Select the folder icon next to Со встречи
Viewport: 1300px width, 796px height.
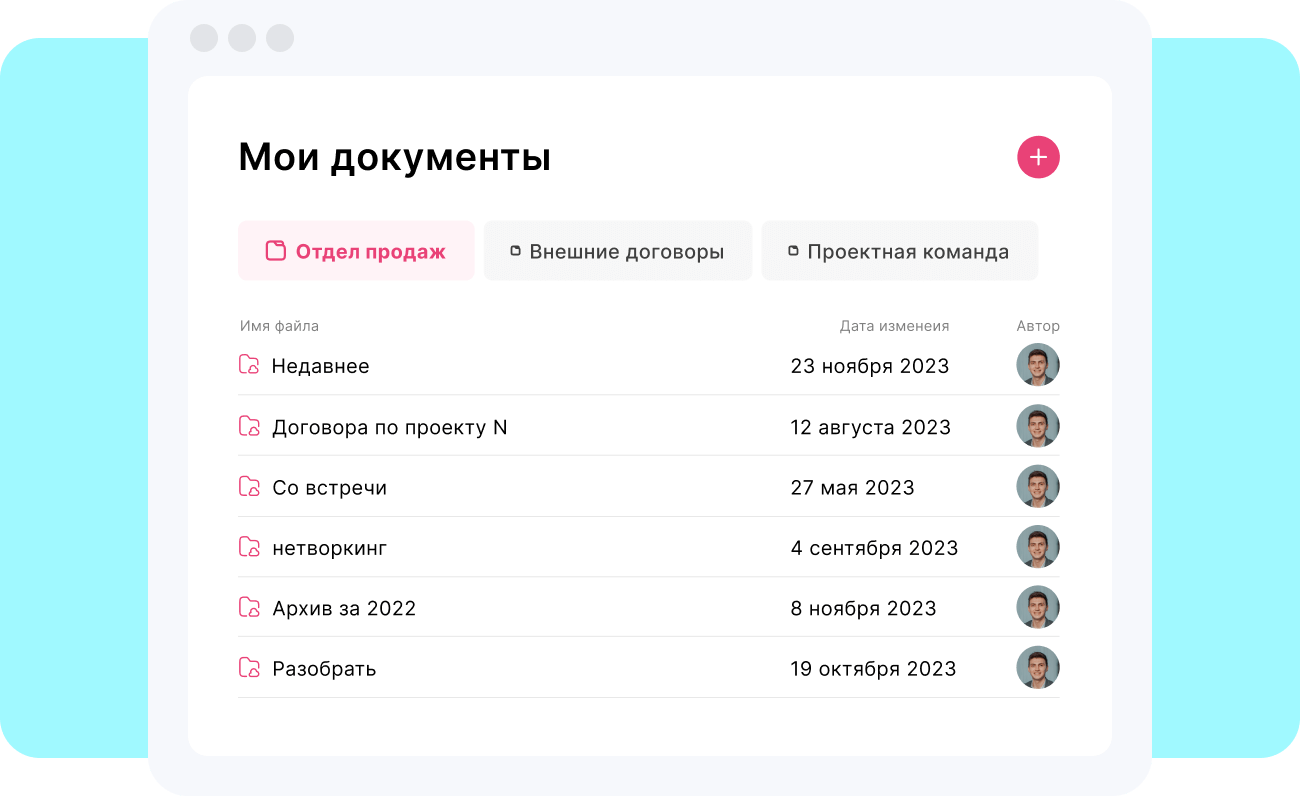tap(249, 486)
